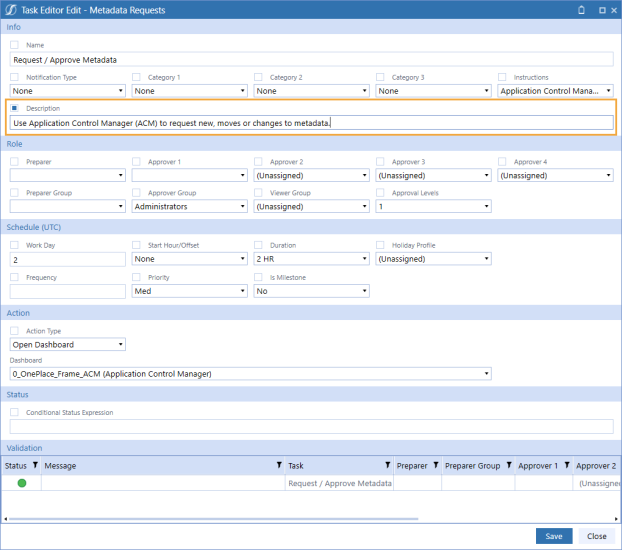Filter the Task column in Validation grid
The width and height of the screenshot is (622, 550).
pyautogui.click(x=388, y=465)
